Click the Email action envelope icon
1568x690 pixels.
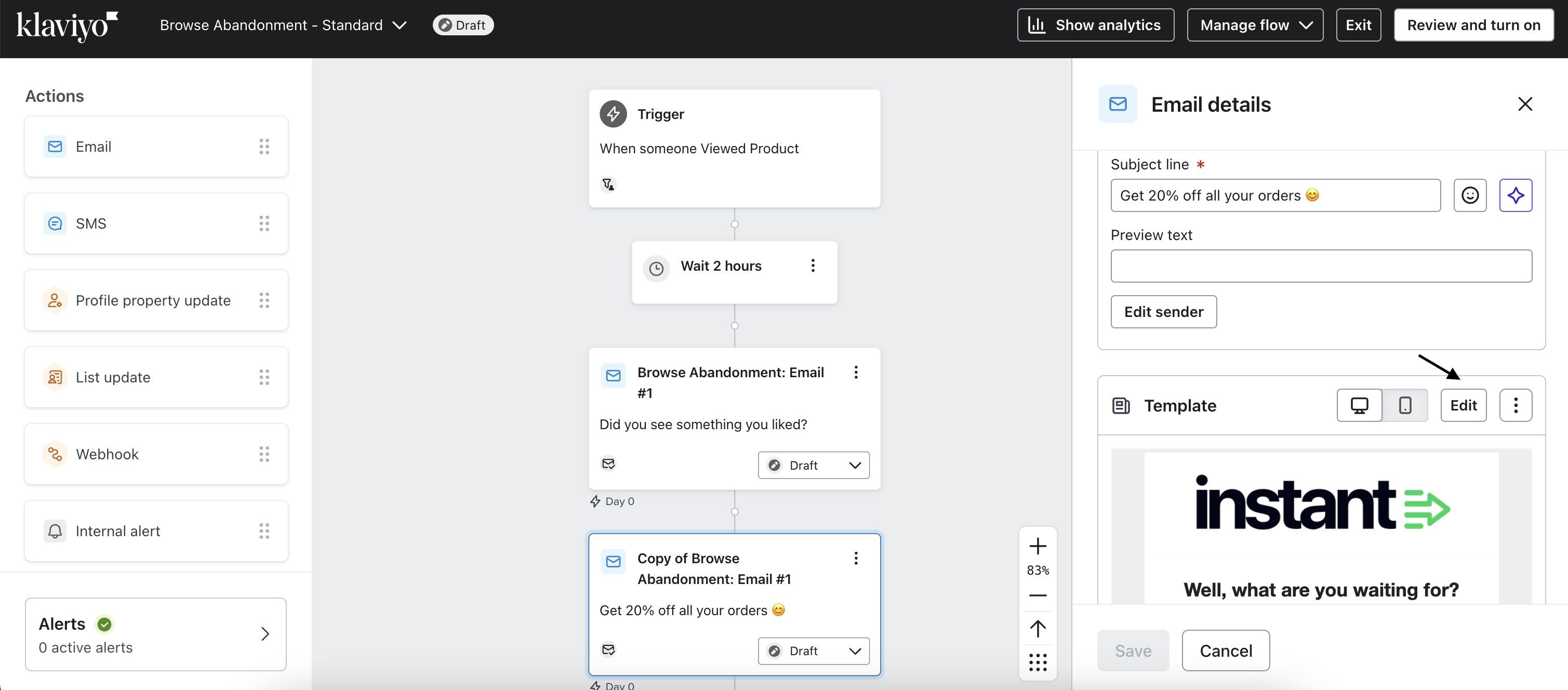[55, 147]
